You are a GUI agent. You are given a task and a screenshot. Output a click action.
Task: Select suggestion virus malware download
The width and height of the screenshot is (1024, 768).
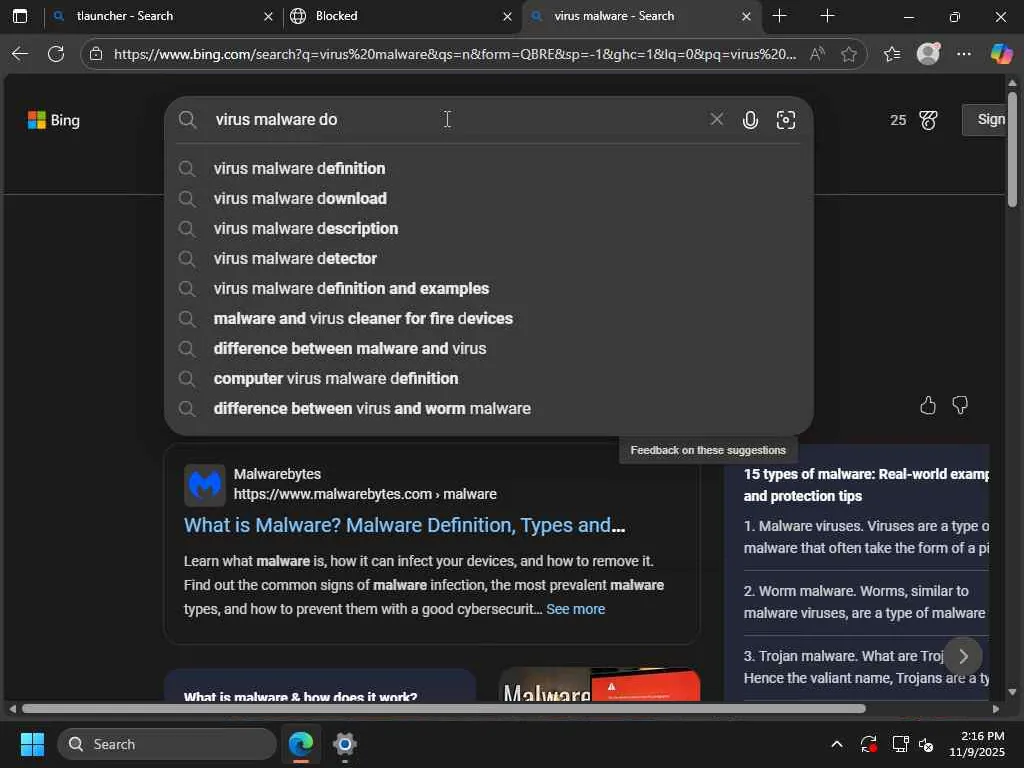click(x=488, y=199)
